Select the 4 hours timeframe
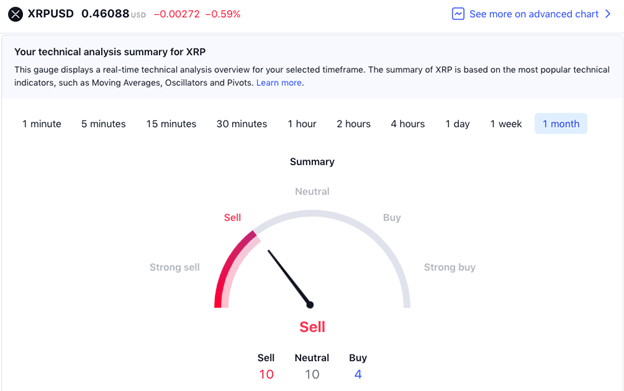 point(408,124)
